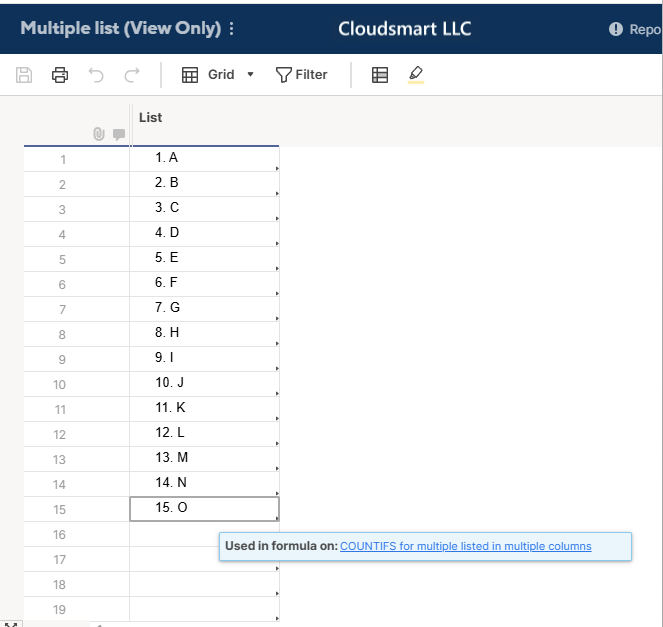The height and width of the screenshot is (627, 663).
Task: Select cell containing 7. G
Action: 204,309
